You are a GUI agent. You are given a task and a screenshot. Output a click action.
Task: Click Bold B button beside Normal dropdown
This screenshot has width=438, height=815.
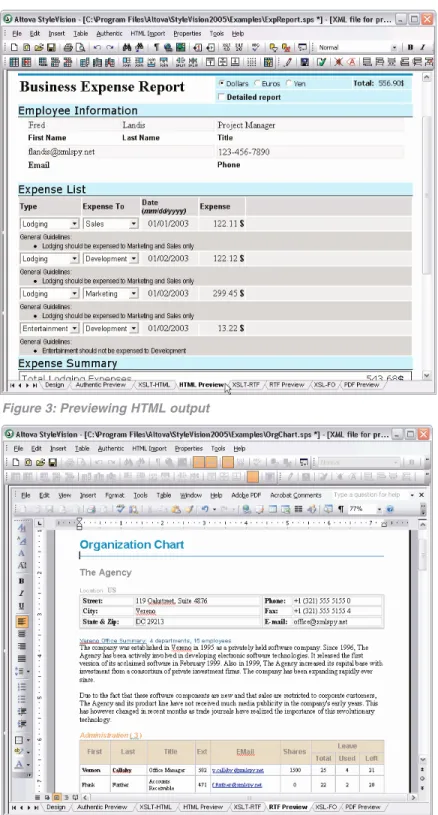click(410, 47)
